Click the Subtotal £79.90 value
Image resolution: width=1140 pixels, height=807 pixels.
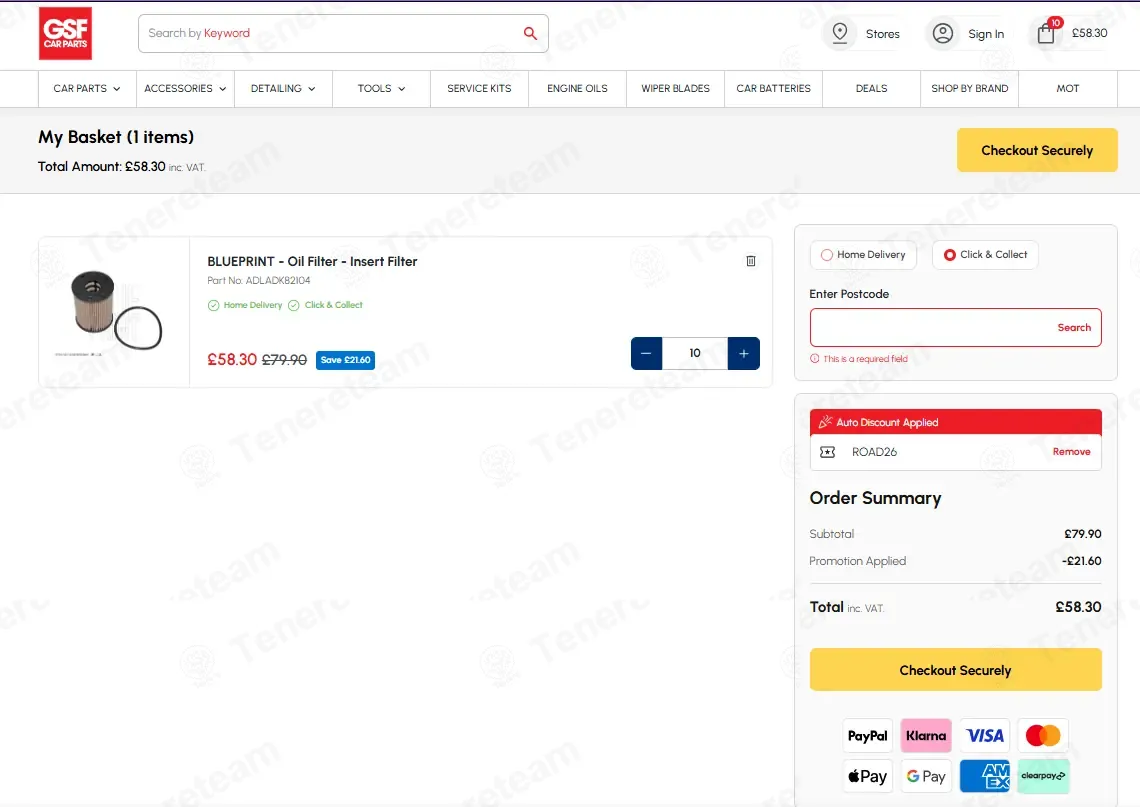tap(1083, 534)
